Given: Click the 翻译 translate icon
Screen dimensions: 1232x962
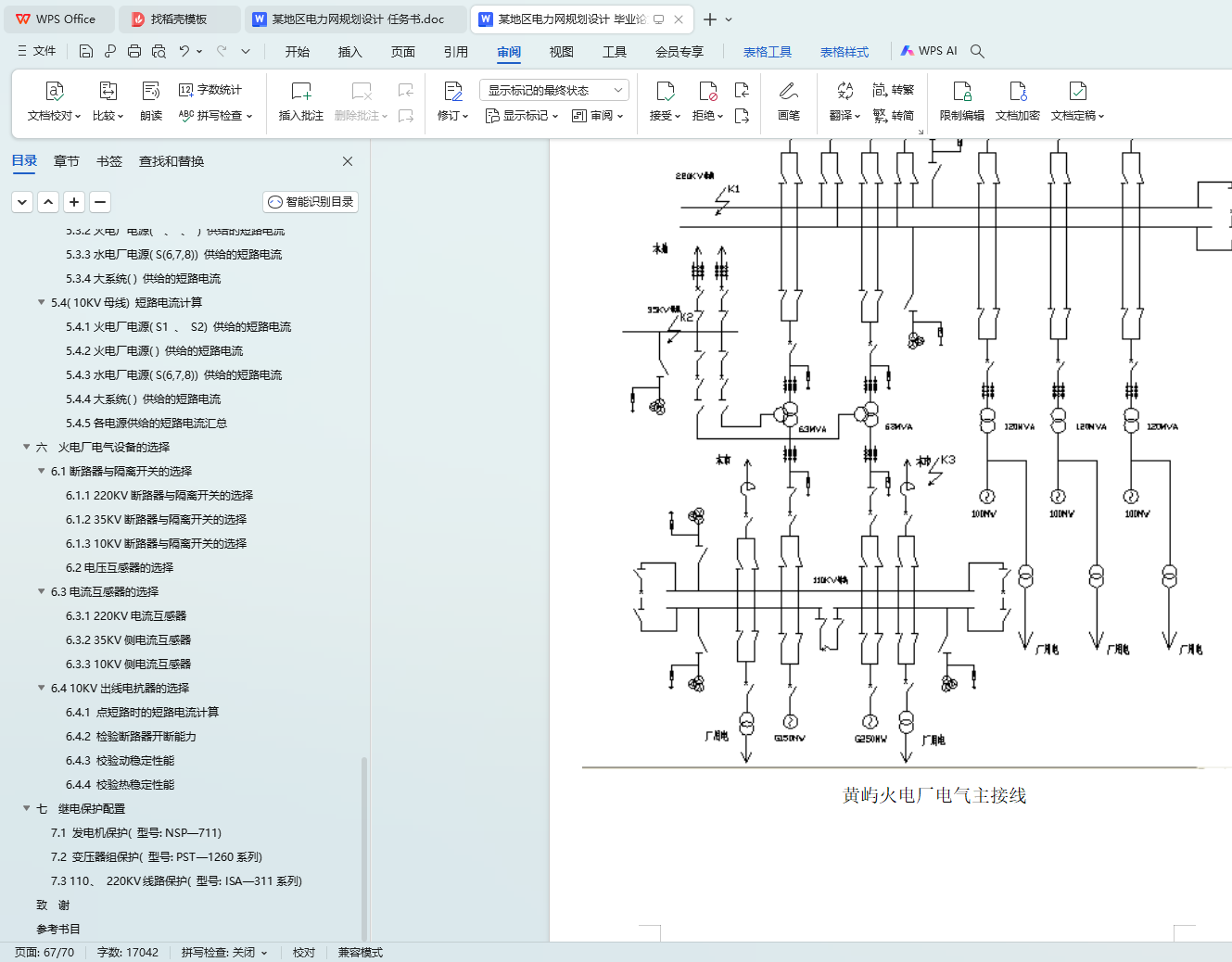Looking at the screenshot, I should coord(845,91).
